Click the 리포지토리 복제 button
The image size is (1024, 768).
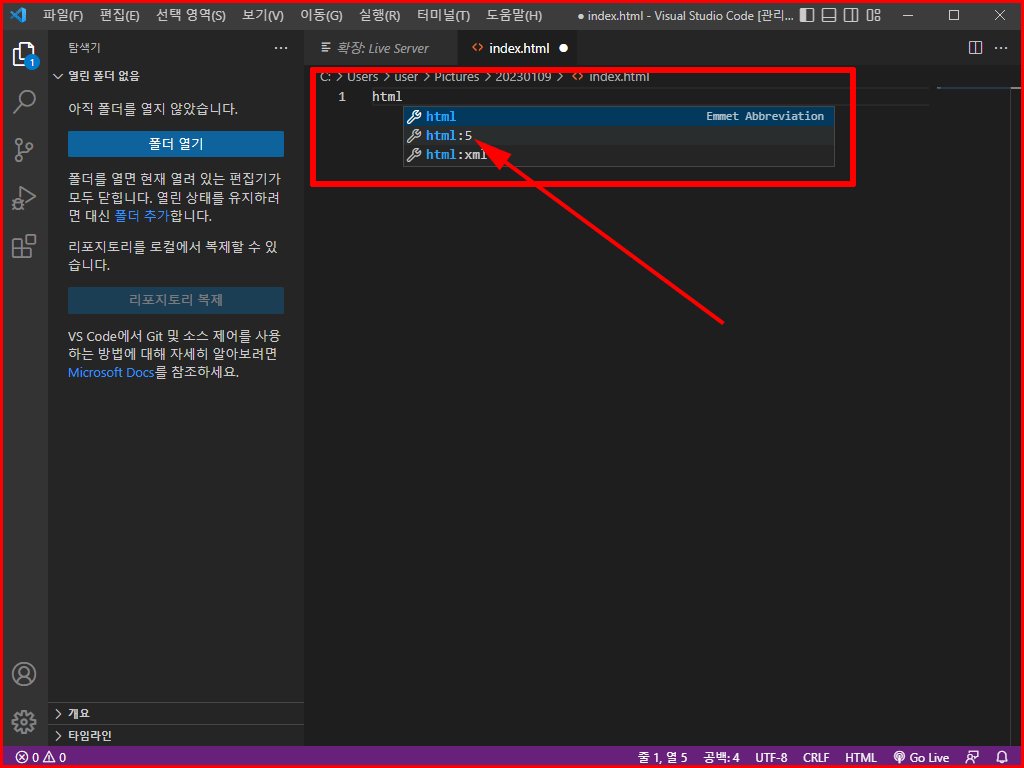tap(176, 300)
